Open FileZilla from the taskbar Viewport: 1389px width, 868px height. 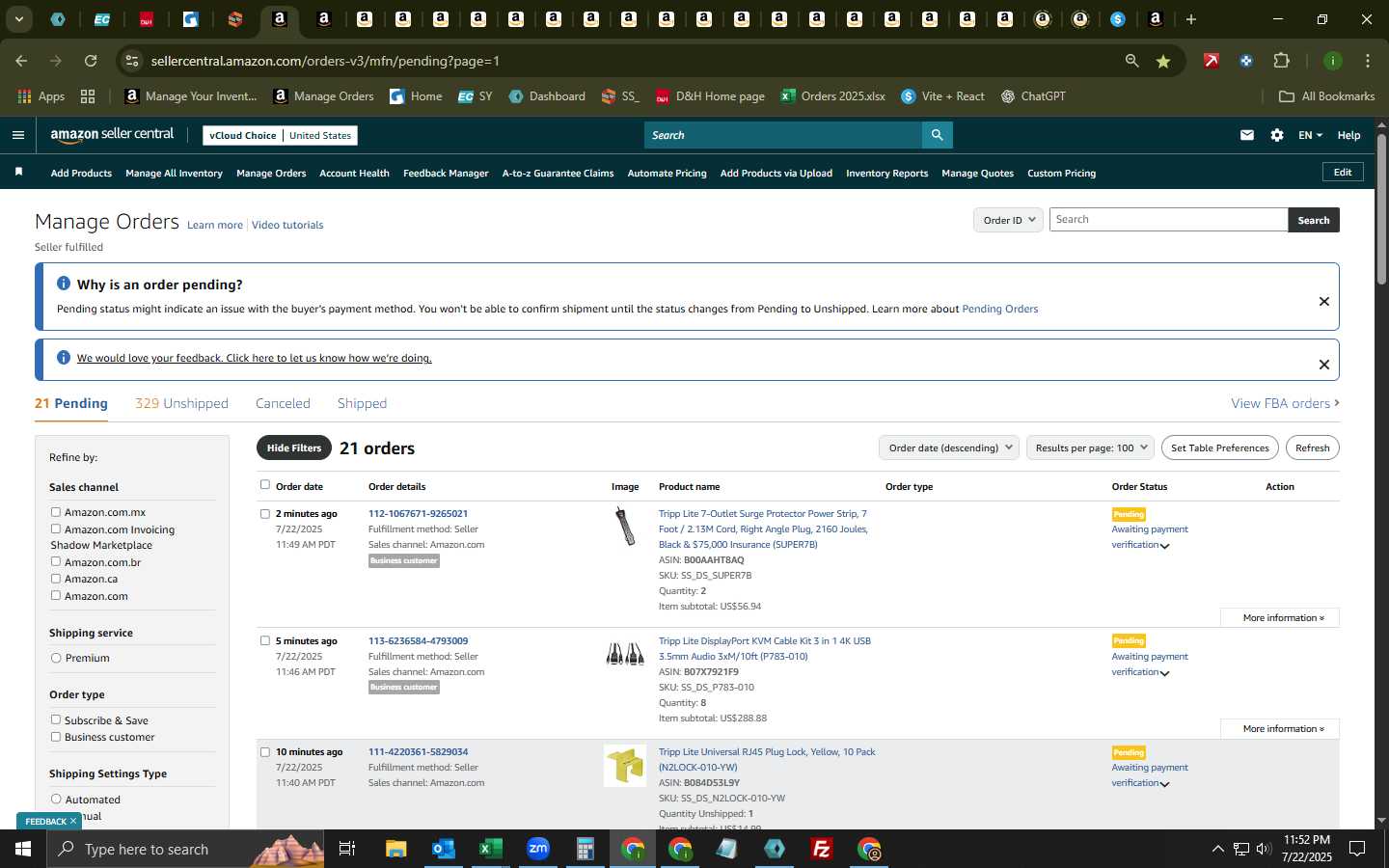(822, 849)
